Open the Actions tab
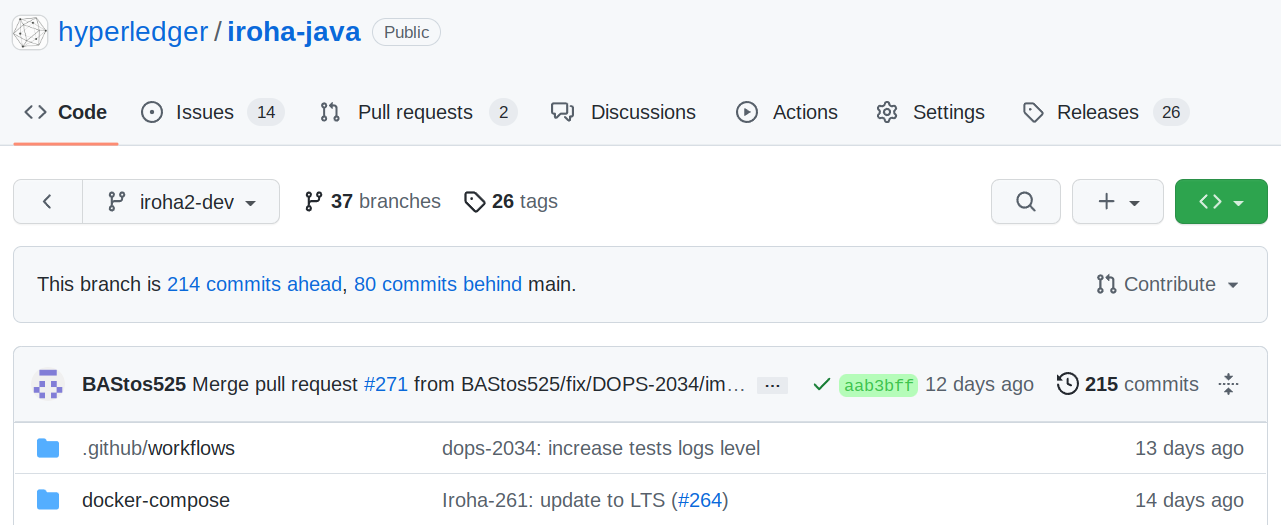The width and height of the screenshot is (1281, 525). click(x=787, y=112)
